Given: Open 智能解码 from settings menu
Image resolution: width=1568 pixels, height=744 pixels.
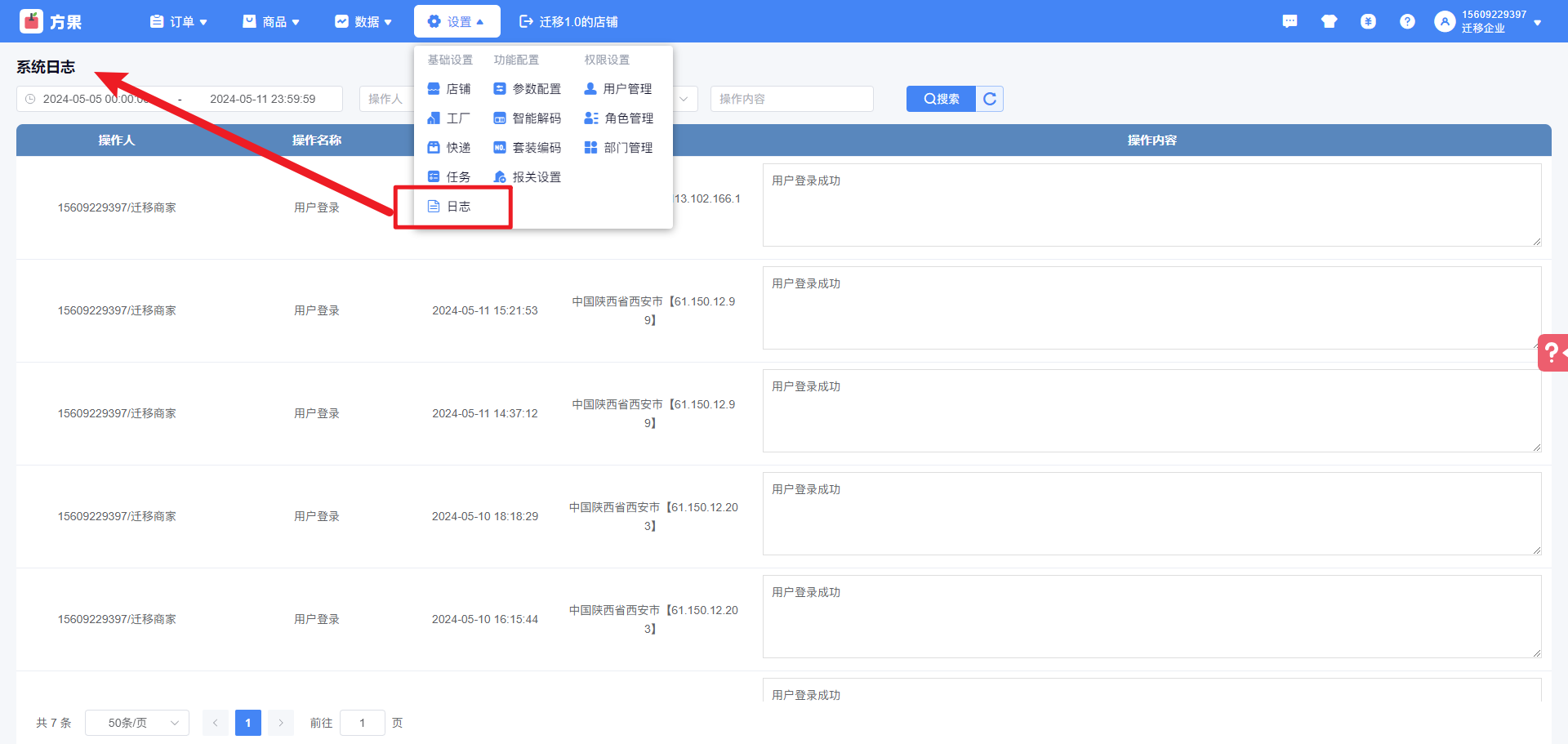Looking at the screenshot, I should (x=528, y=118).
